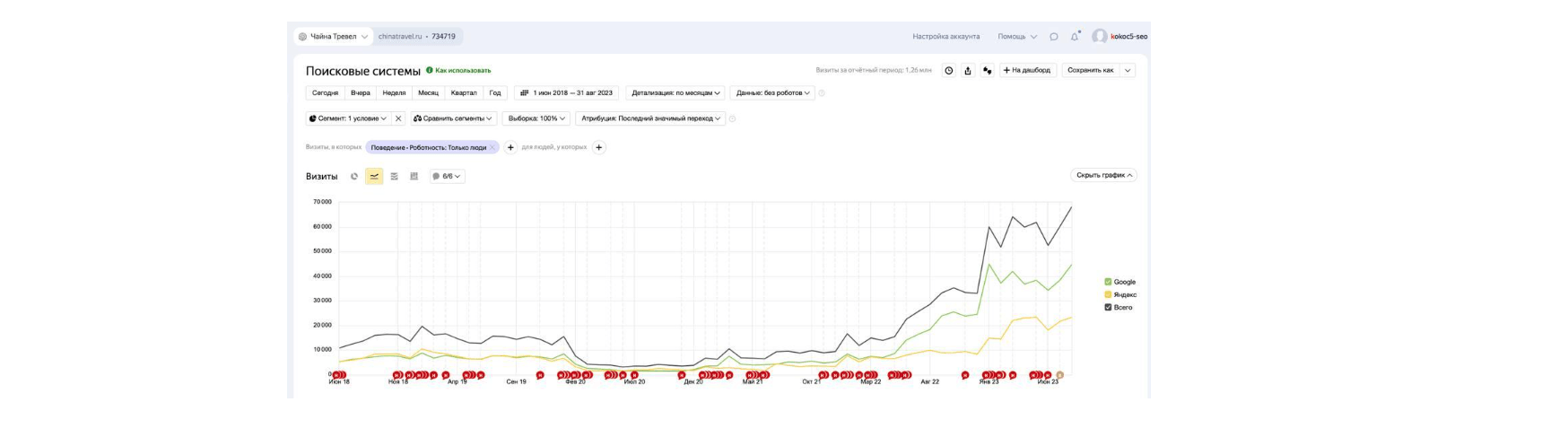Switch chart to pie view
Image resolution: width=1568 pixels, height=437 pixels.
coord(354,177)
